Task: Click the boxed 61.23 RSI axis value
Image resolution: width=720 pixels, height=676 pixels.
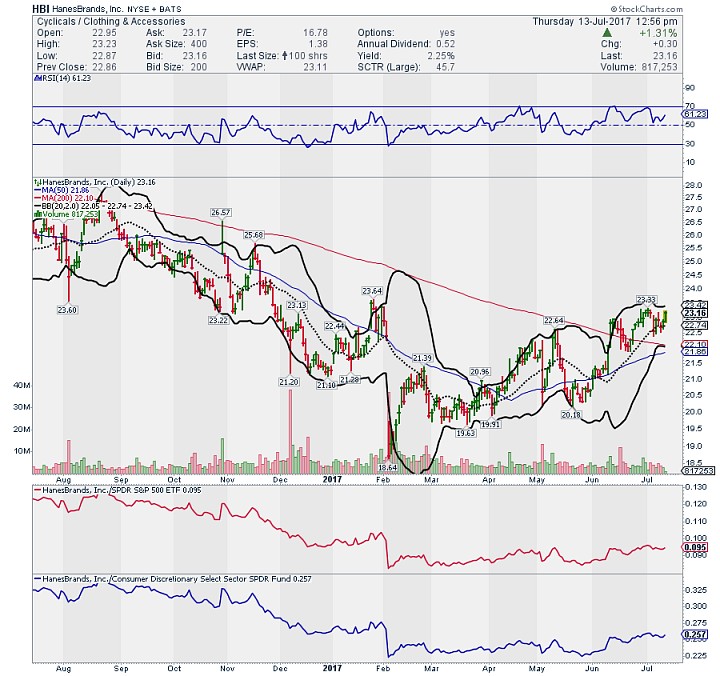Action: (696, 114)
